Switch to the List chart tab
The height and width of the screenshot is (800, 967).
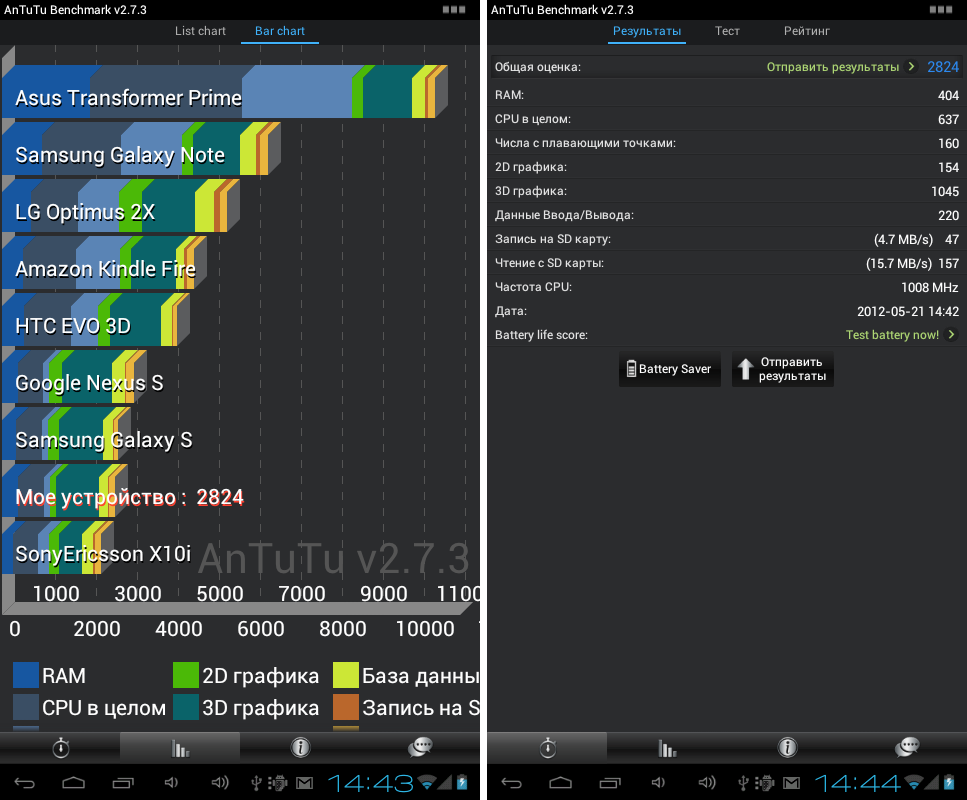click(x=200, y=31)
